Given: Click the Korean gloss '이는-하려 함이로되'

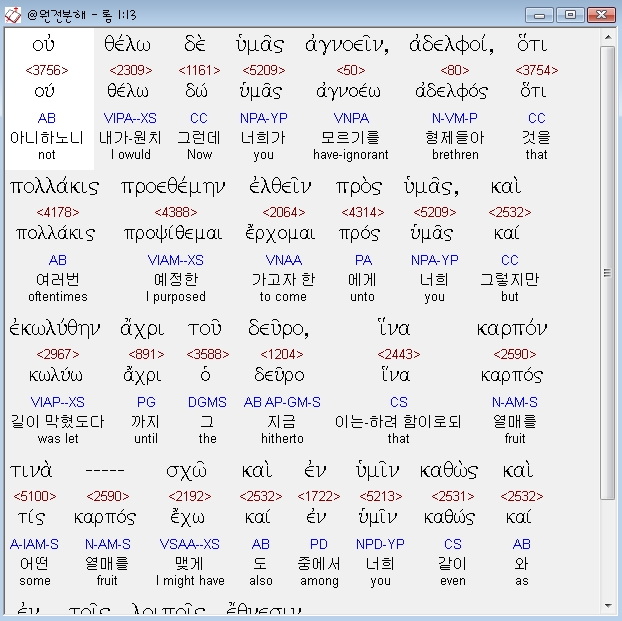Looking at the screenshot, I should coord(398,421).
